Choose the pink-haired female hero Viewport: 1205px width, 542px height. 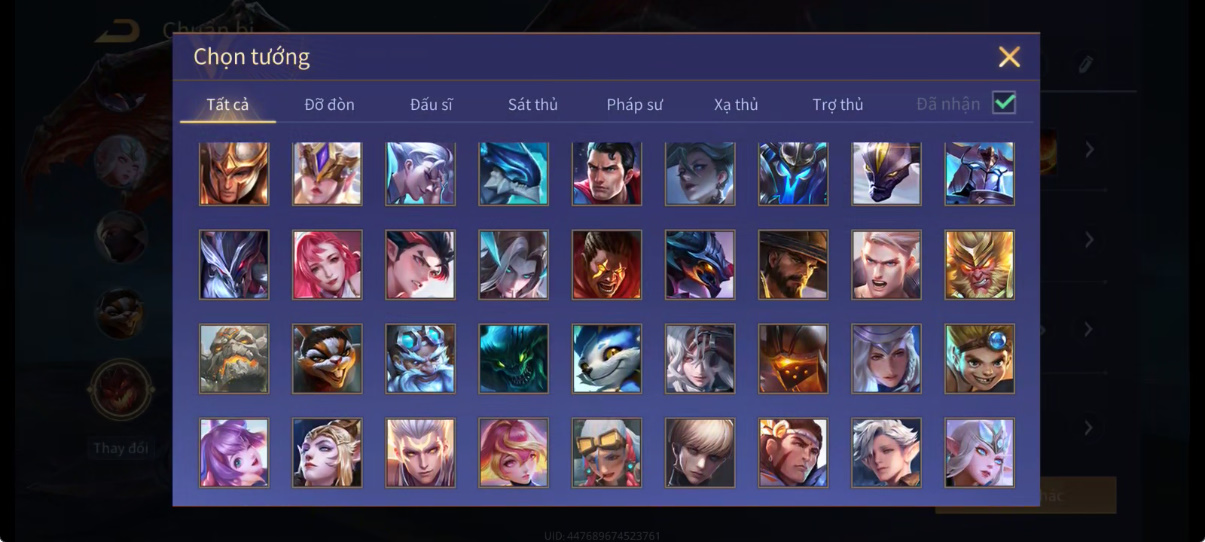(x=327, y=265)
